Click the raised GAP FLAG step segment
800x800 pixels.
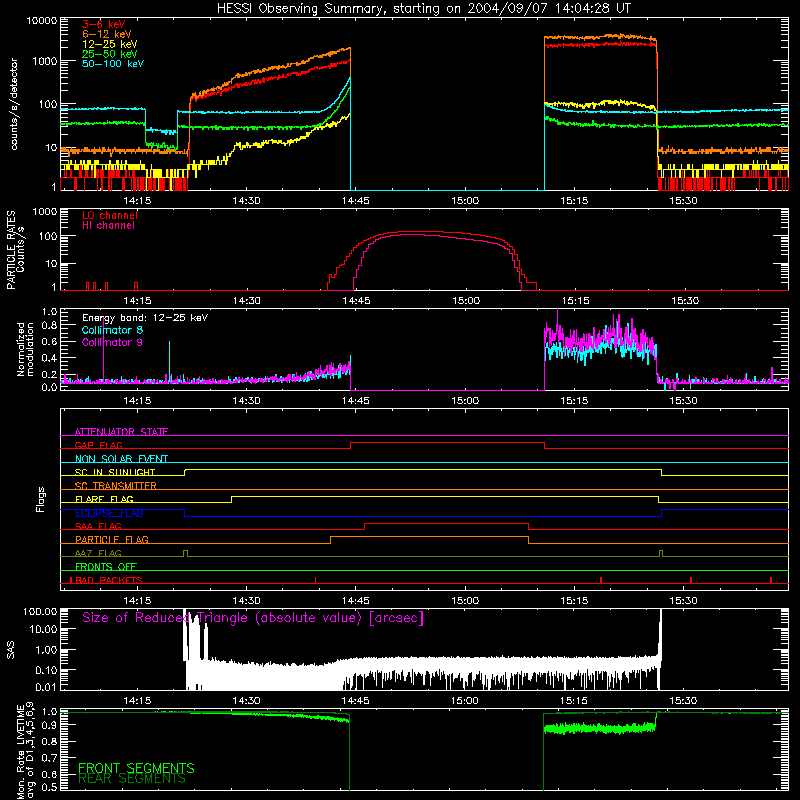[447, 443]
